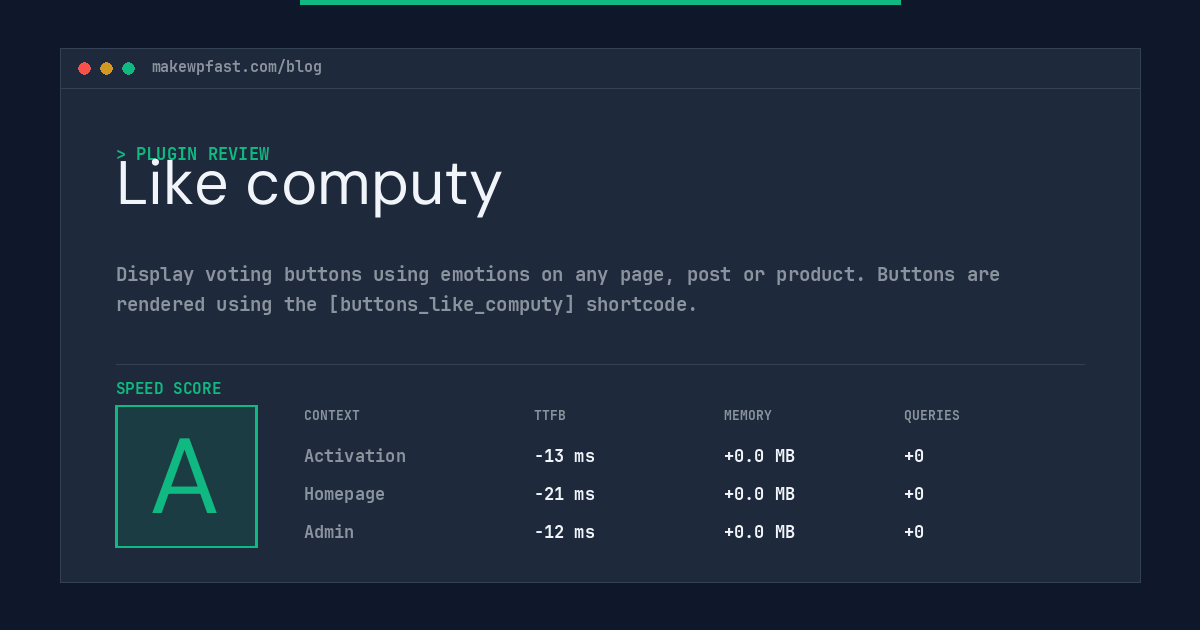Click the Activation memory '+0.0 MB' value
This screenshot has height=630, width=1200.
click(x=759, y=456)
